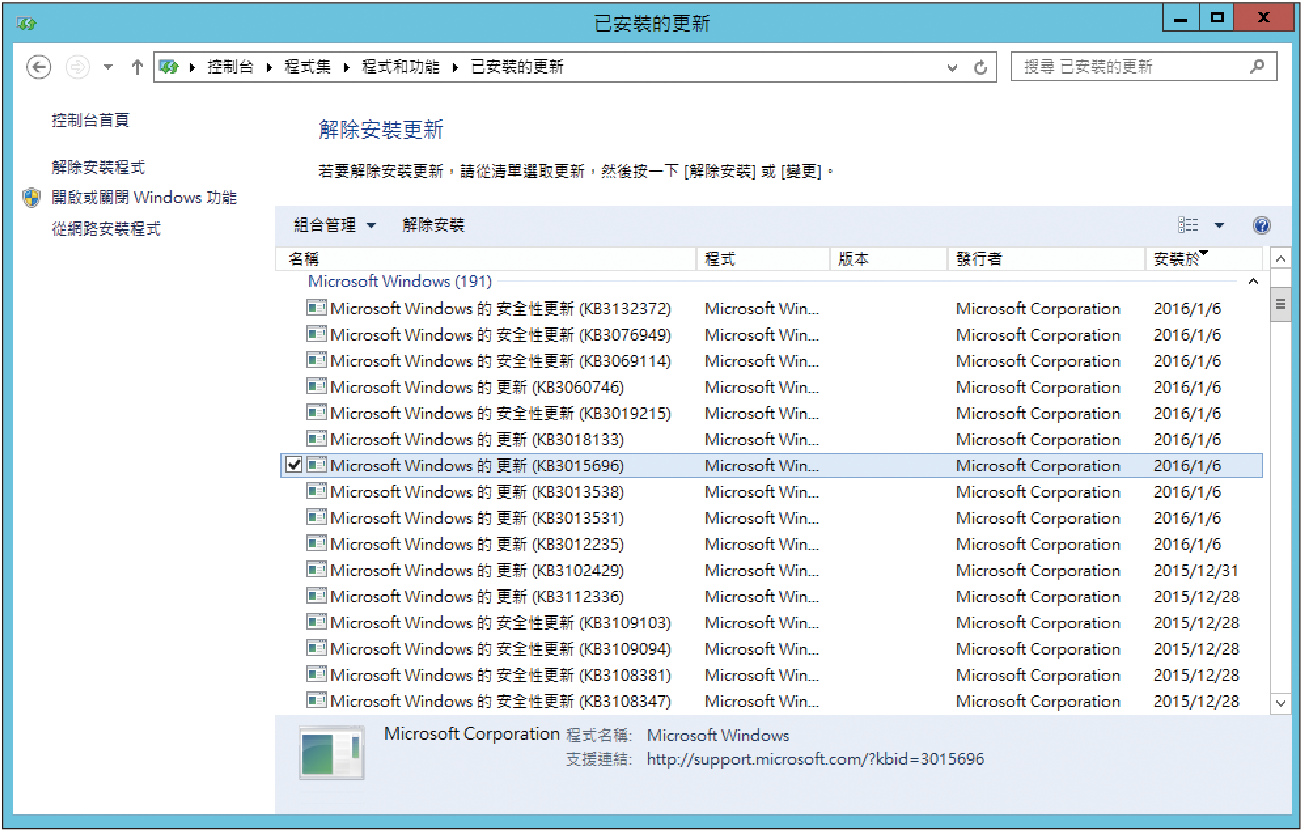
Task: Click 程式集 in address breadcrumb
Action: coord(307,67)
